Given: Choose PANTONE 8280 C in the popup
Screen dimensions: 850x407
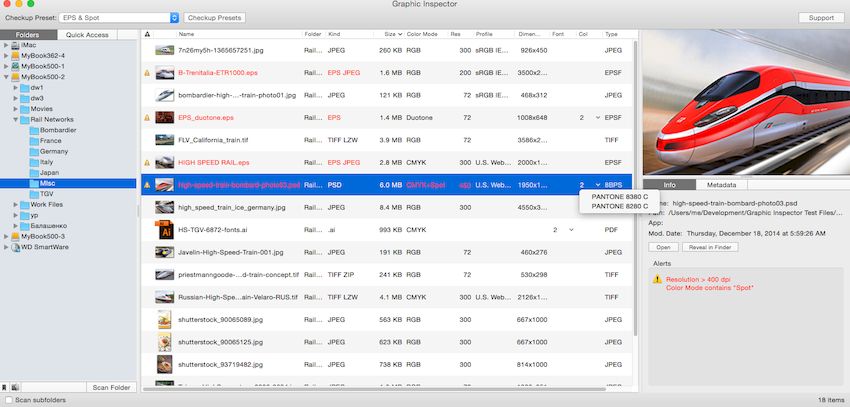Looking at the screenshot, I should [x=620, y=206].
